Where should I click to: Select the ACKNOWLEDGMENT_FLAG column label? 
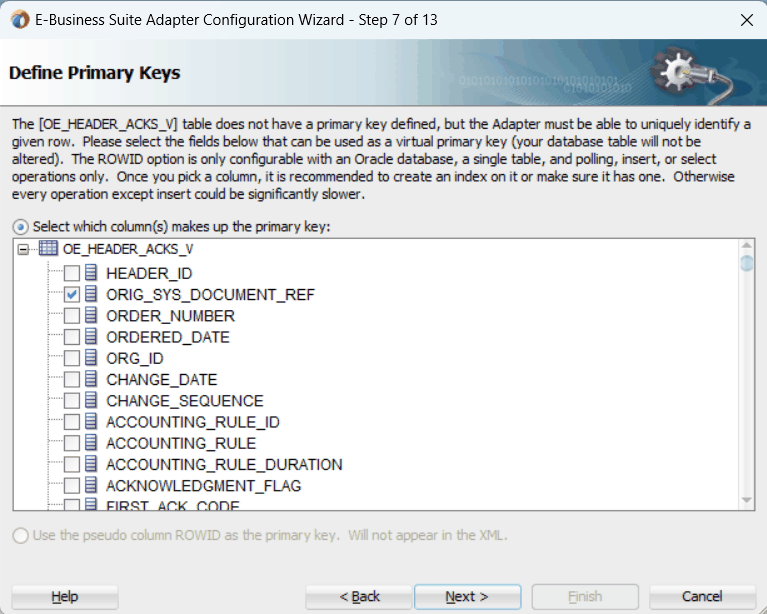tap(203, 486)
